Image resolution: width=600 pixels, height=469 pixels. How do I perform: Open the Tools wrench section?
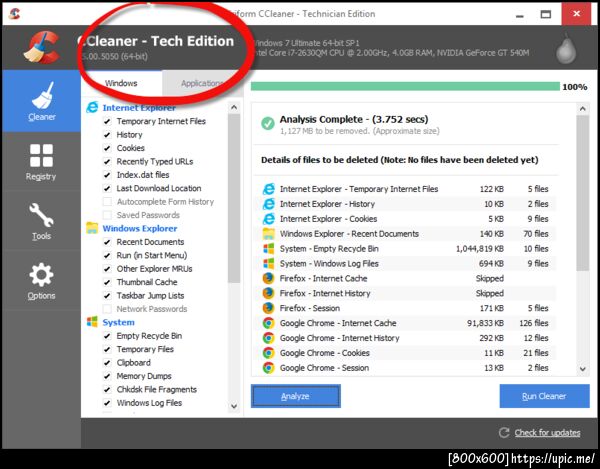click(x=41, y=221)
